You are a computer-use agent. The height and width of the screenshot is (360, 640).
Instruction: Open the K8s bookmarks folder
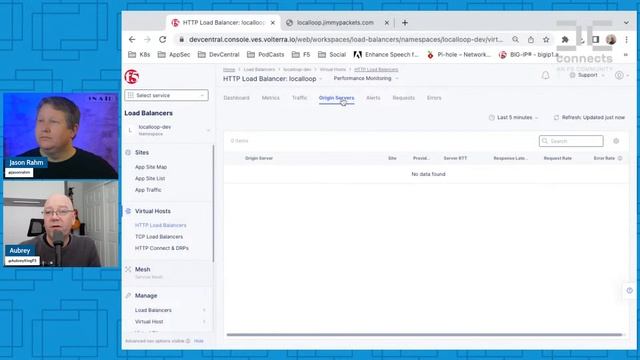tap(139, 54)
